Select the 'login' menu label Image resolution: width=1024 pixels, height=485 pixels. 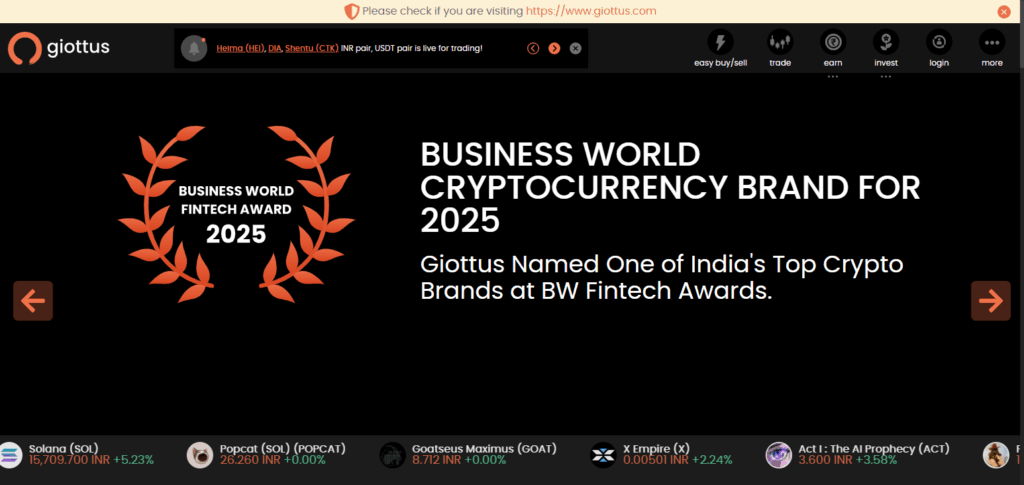pos(939,63)
